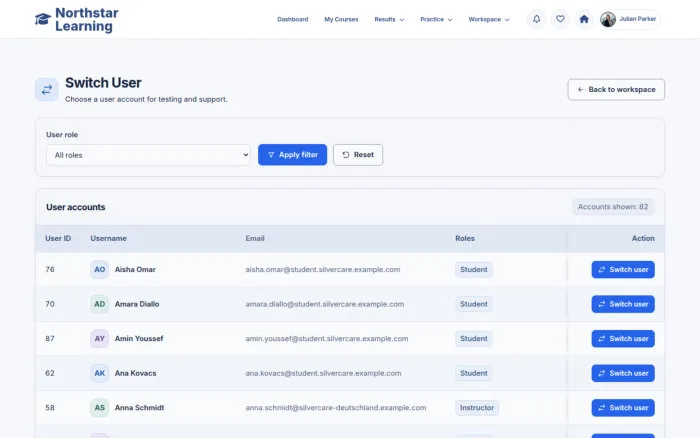This screenshot has width=700, height=438.
Task: Click the Northstar Learning graduation cap logo
Action: tap(43, 19)
